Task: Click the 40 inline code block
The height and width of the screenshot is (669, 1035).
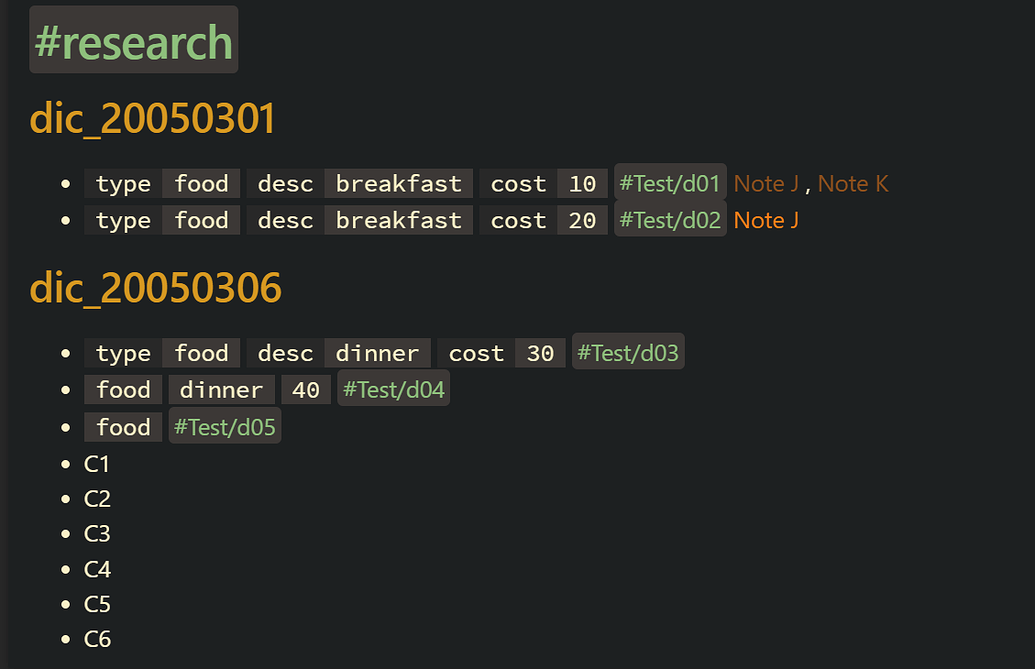Action: (x=306, y=390)
